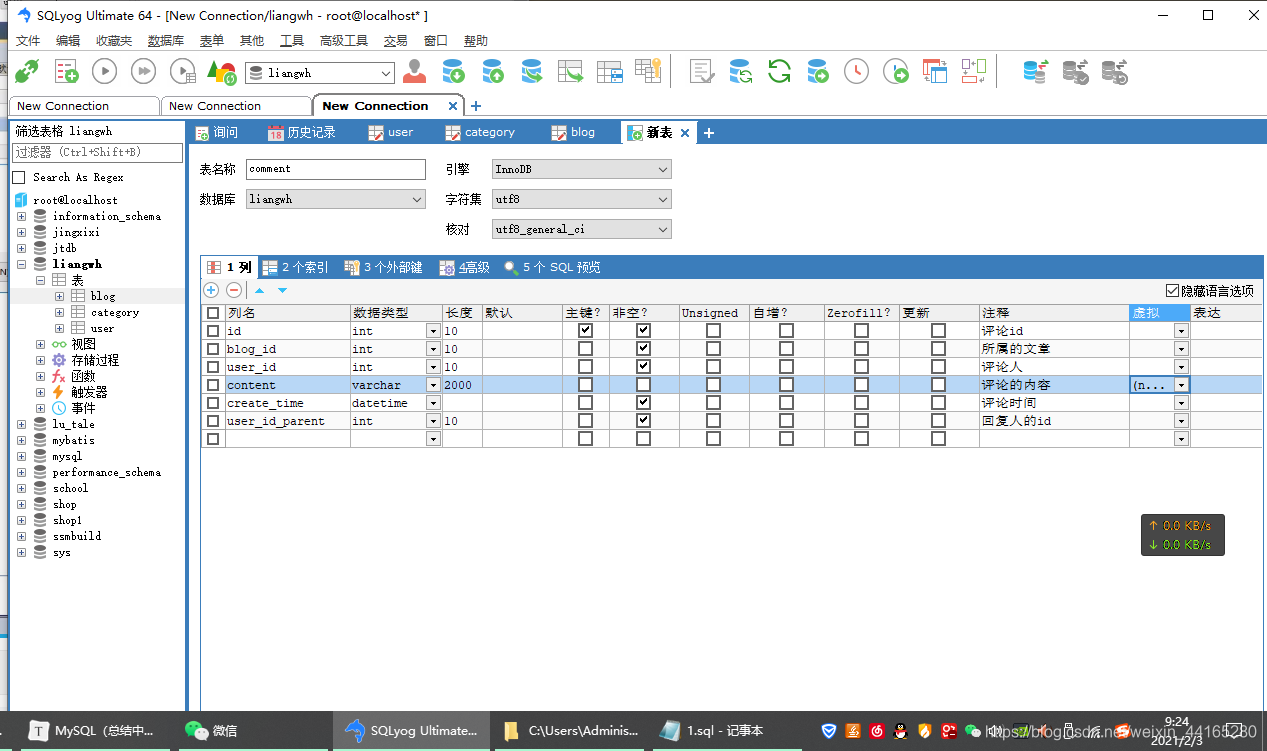Click the copy database to other host icon
The width and height of the screenshot is (1267, 751).
coord(531,71)
